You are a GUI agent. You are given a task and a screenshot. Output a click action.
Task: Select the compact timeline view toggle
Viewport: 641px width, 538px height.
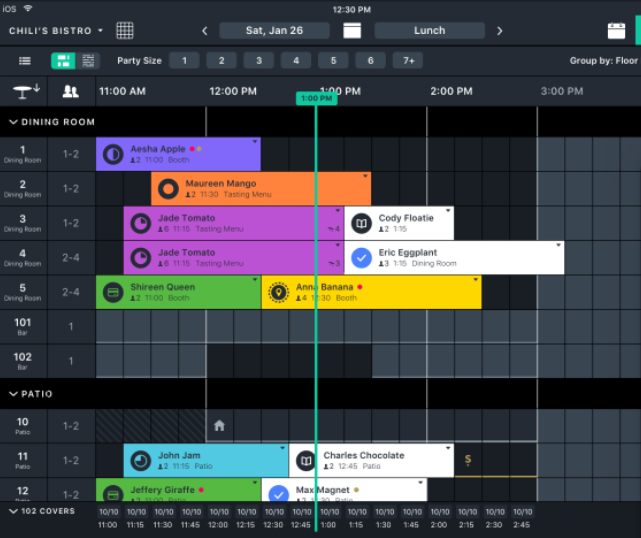(88, 61)
